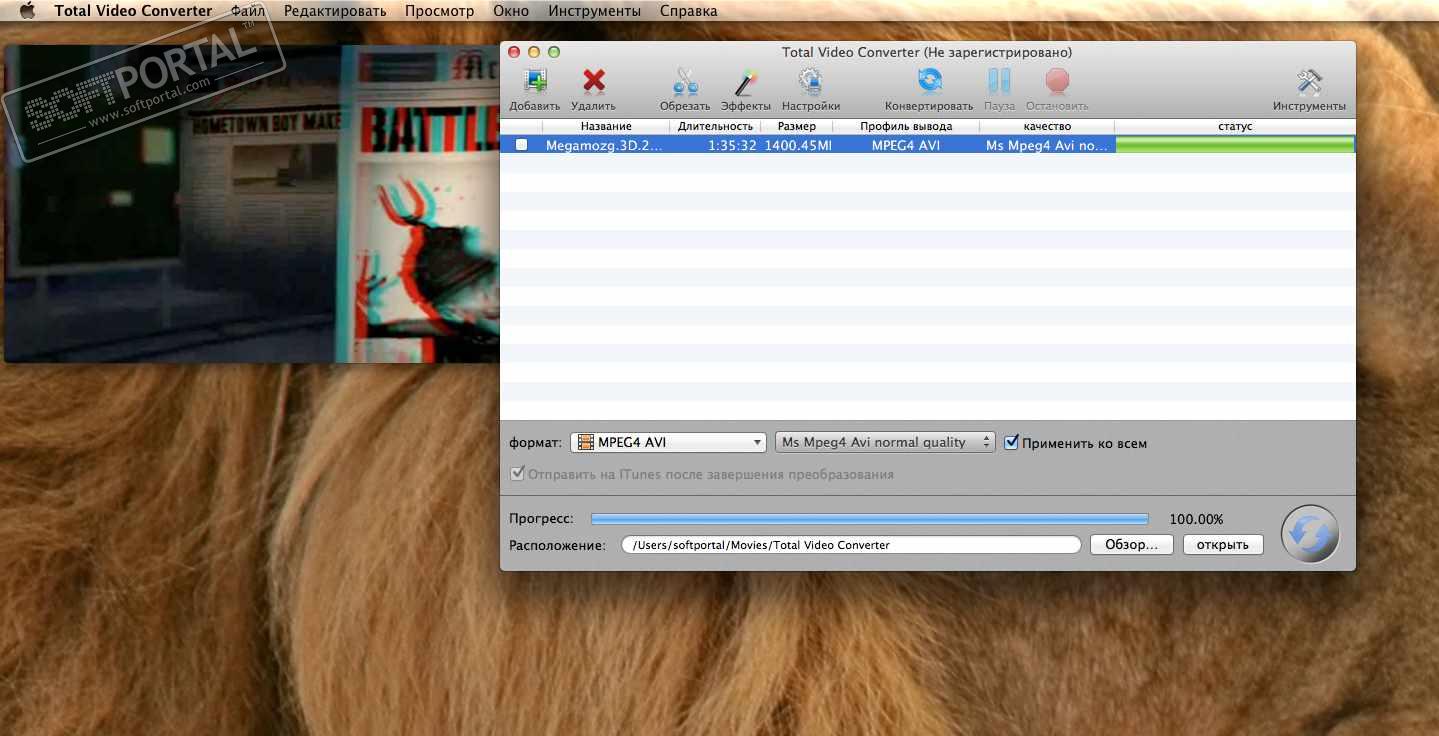Click the Расположение output path field
This screenshot has width=1439, height=736.
[x=851, y=545]
